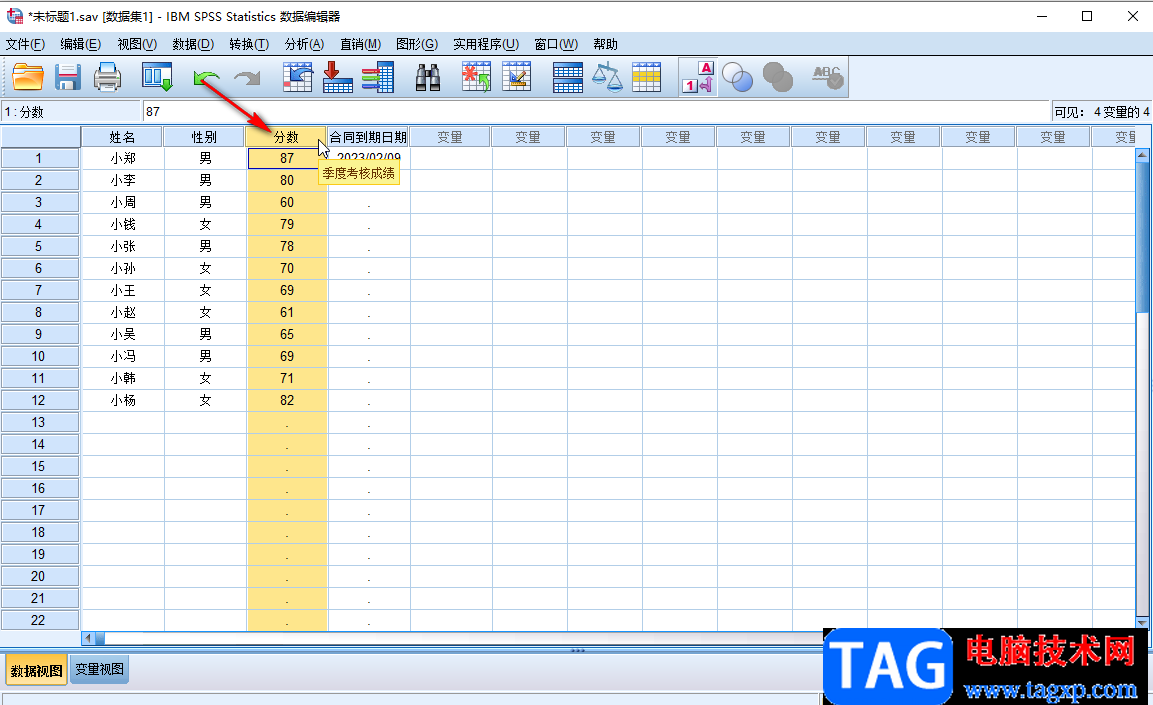Open the Variables info icon
The image size is (1153, 705).
pyautogui.click(x=378, y=77)
